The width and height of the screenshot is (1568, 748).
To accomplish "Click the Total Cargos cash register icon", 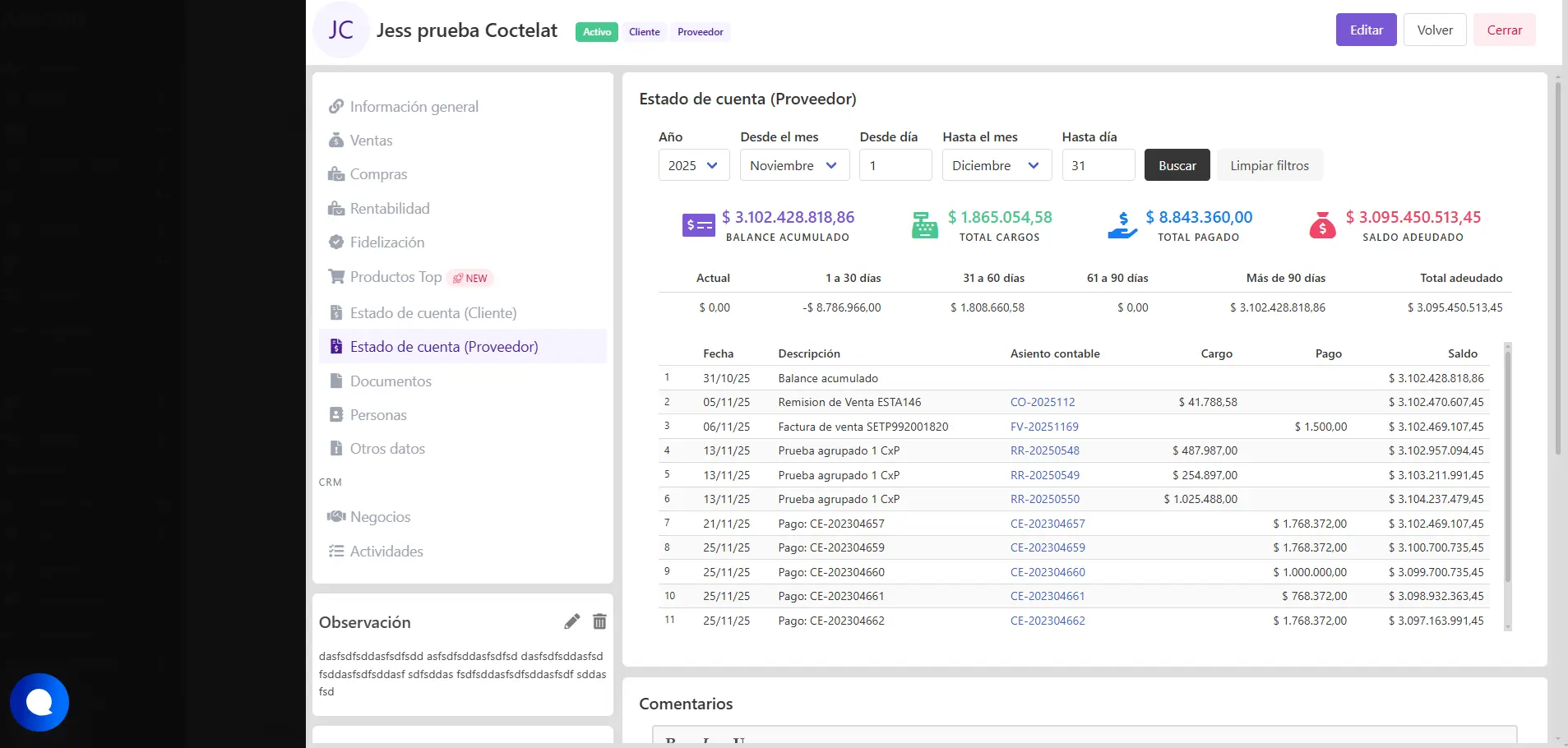I will click(x=924, y=225).
